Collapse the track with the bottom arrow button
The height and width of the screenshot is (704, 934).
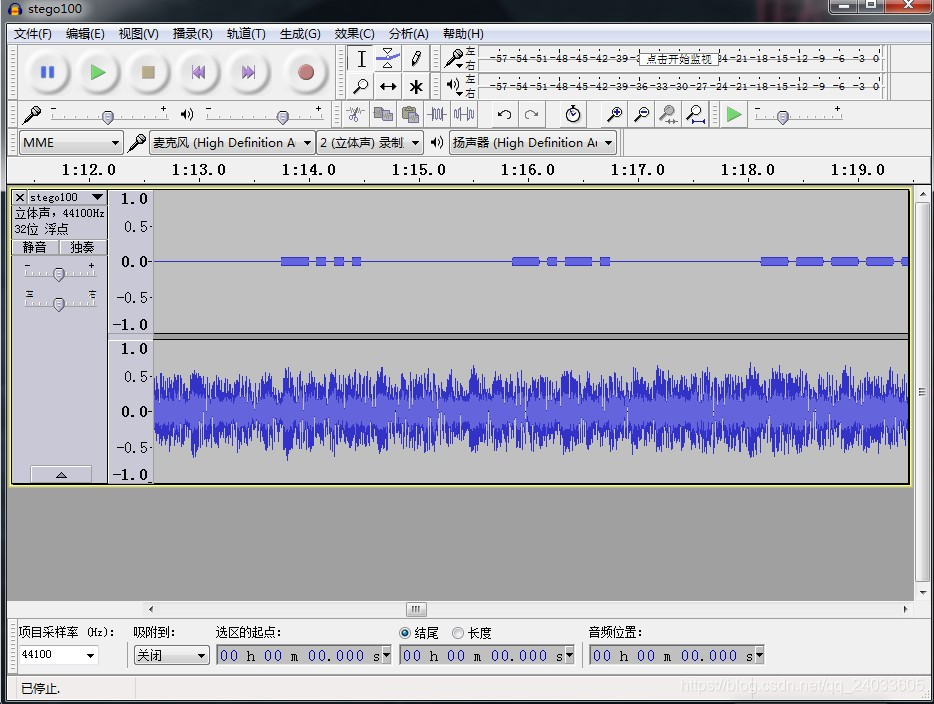(x=61, y=474)
